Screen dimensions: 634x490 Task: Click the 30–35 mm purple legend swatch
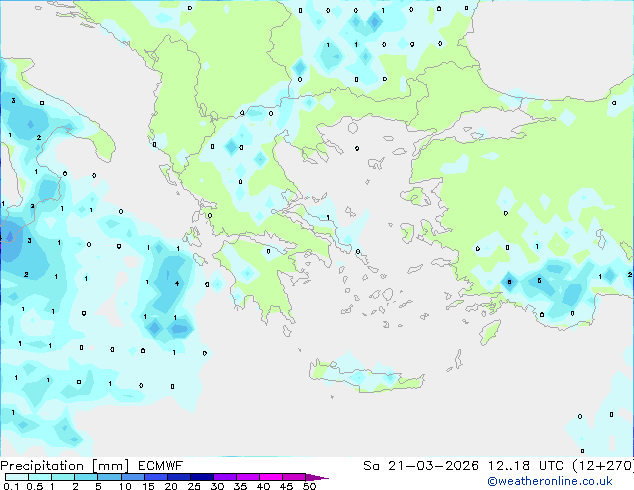224,477
